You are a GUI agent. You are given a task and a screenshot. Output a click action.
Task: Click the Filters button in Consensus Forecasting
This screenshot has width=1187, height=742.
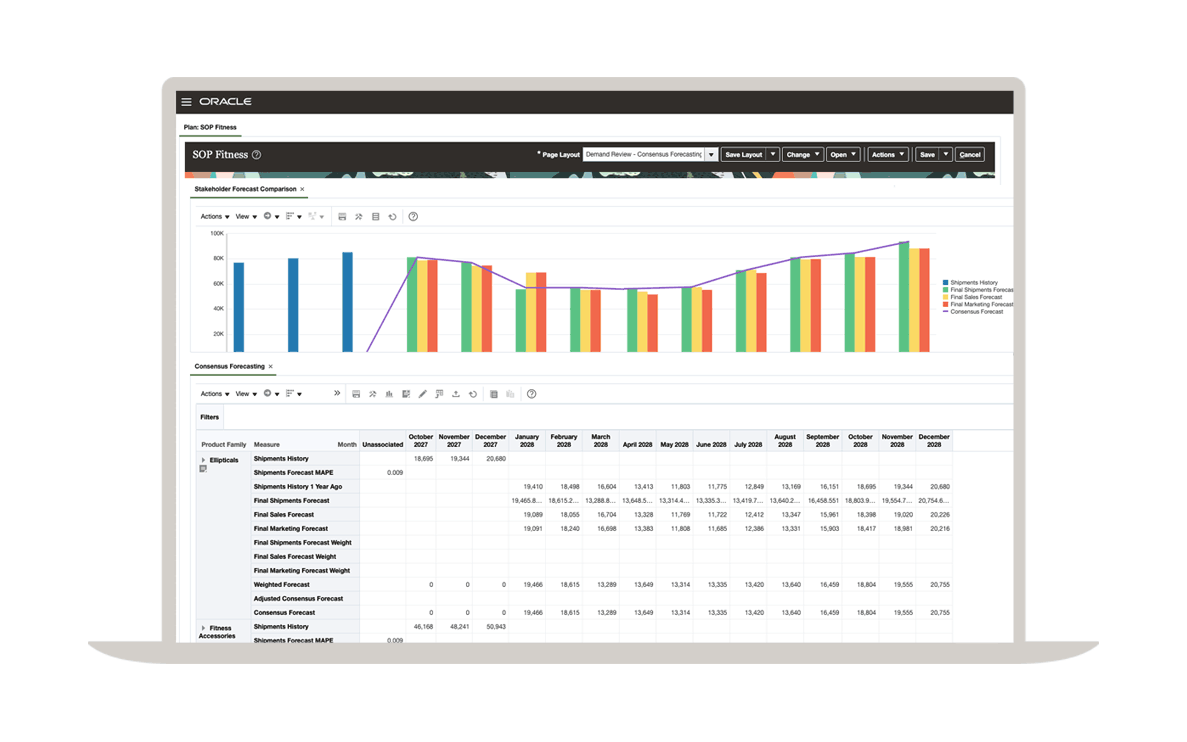(x=209, y=417)
